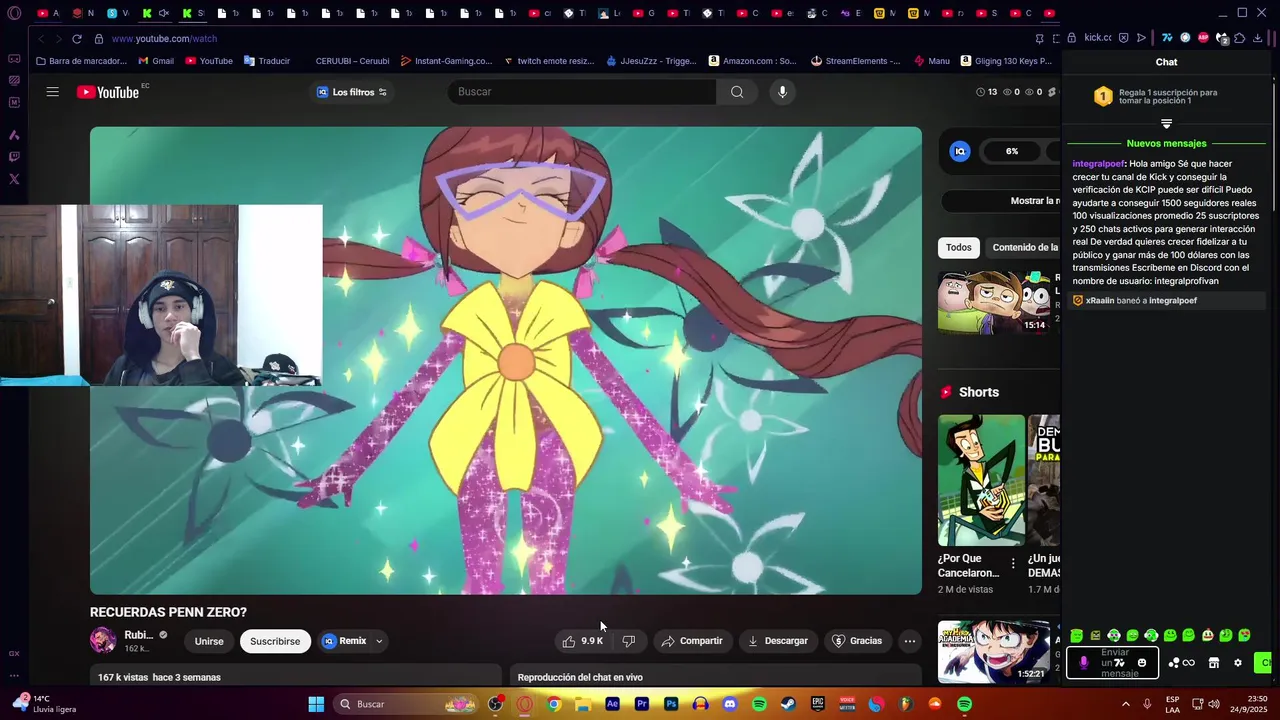Click the microphone icon in Kick chat input

(x=1084, y=662)
